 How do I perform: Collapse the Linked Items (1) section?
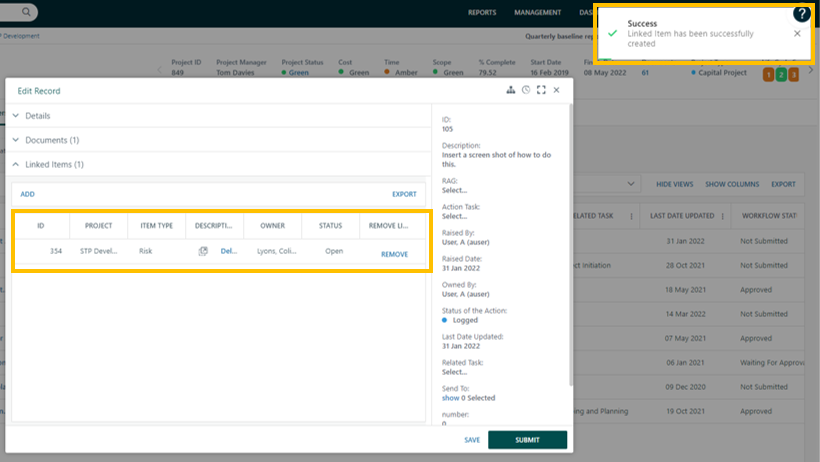[x=218, y=164]
